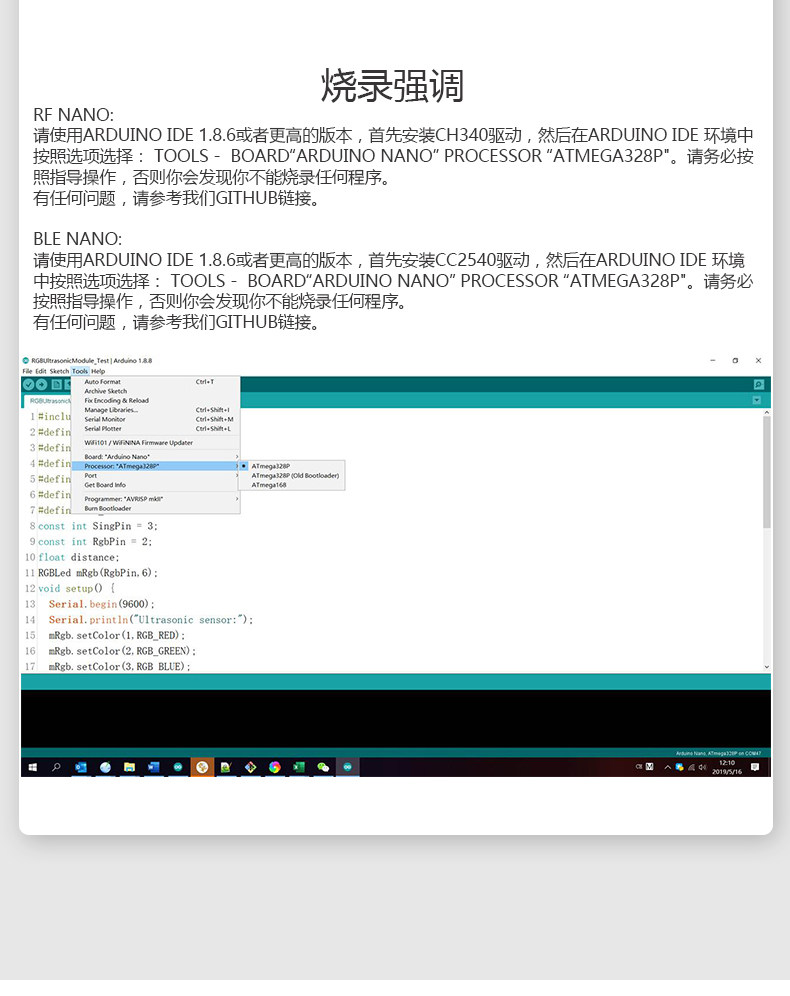This screenshot has width=790, height=996.
Task: Choose Burn Bootloader entry
Action: 156,509
